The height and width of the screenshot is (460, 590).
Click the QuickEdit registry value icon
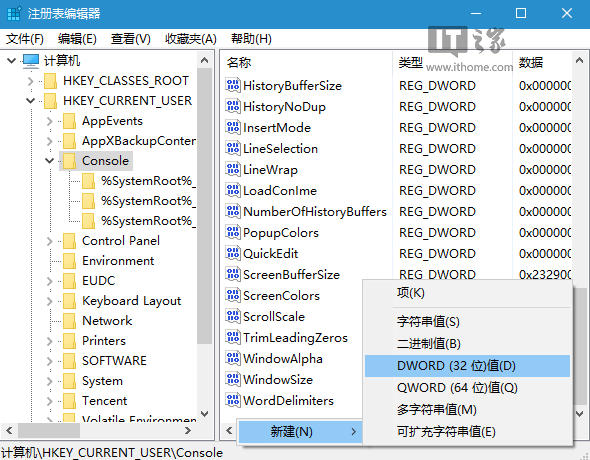click(233, 253)
